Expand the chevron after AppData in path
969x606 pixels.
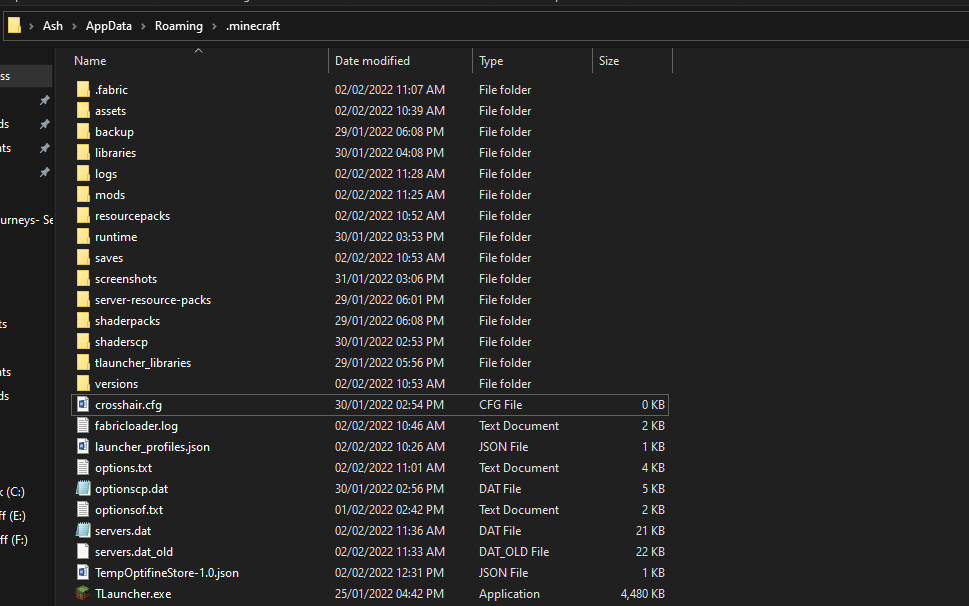pos(143,26)
